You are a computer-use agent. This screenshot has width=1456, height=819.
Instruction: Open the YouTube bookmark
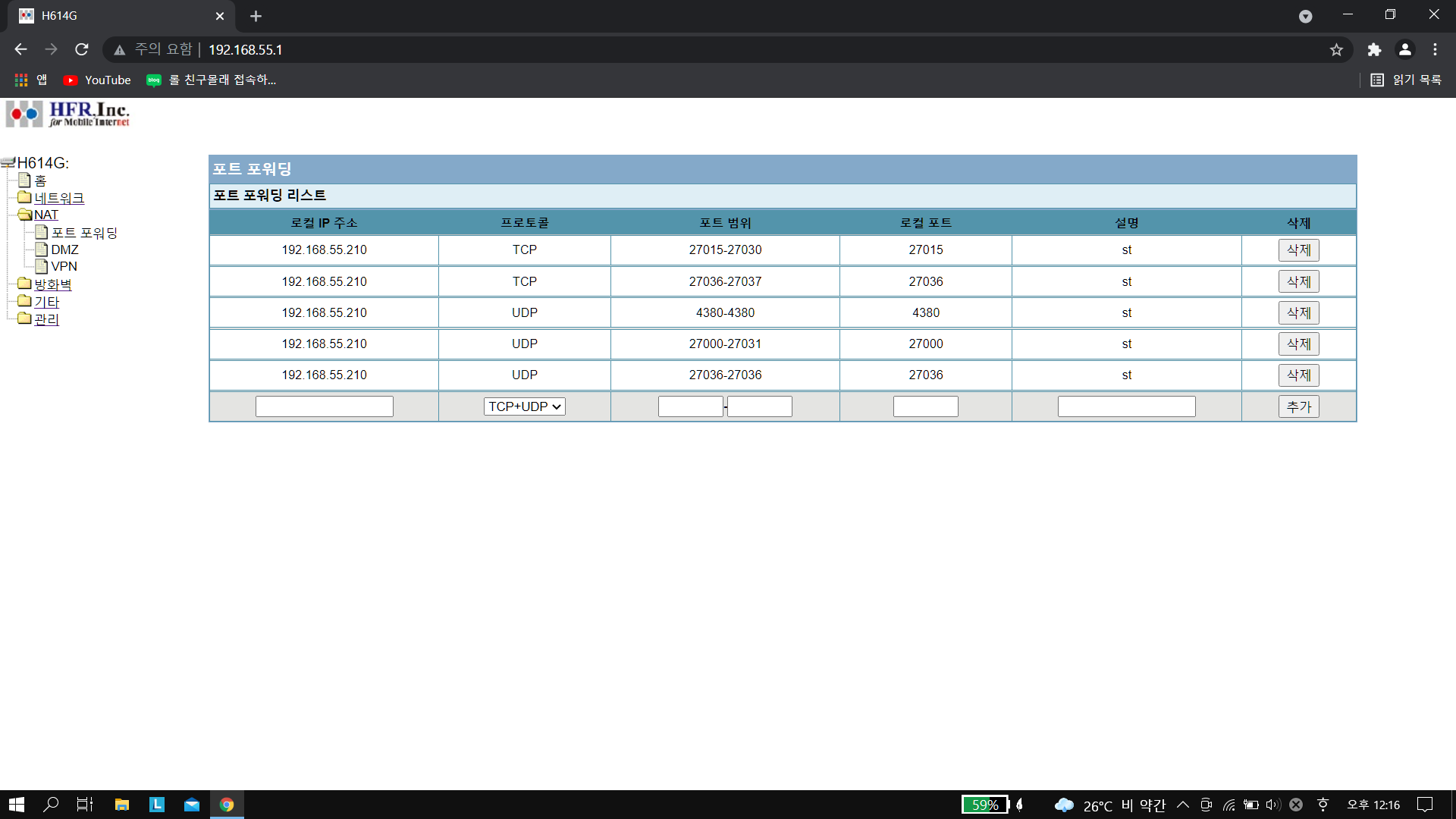click(97, 80)
